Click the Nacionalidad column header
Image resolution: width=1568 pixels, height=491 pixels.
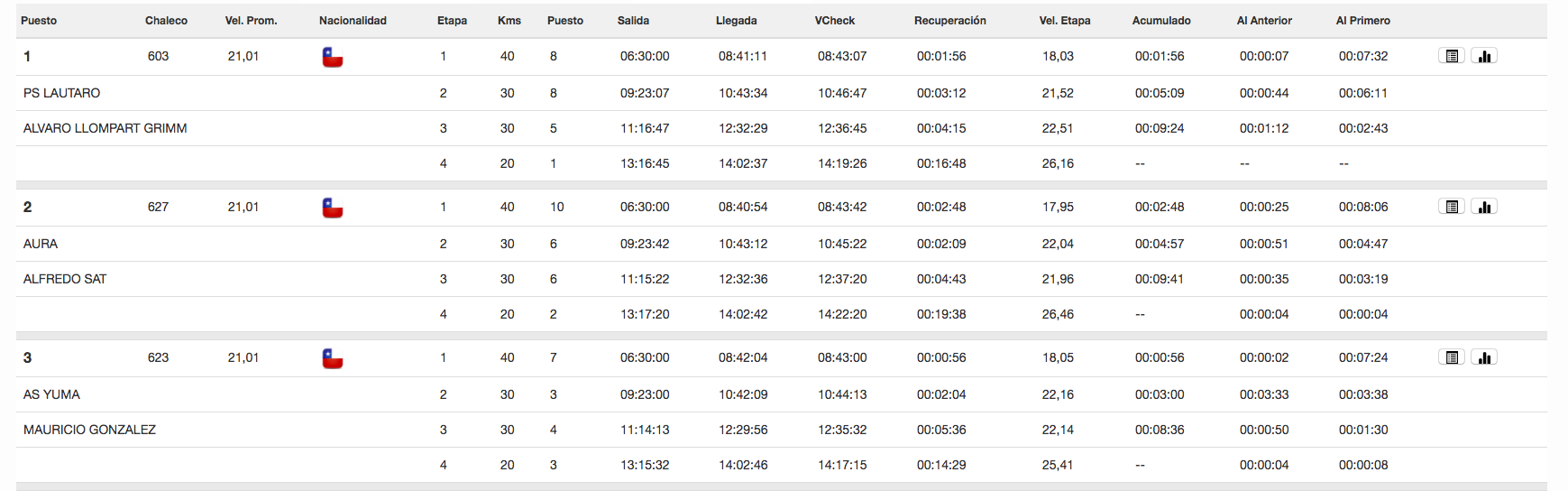pos(353,20)
